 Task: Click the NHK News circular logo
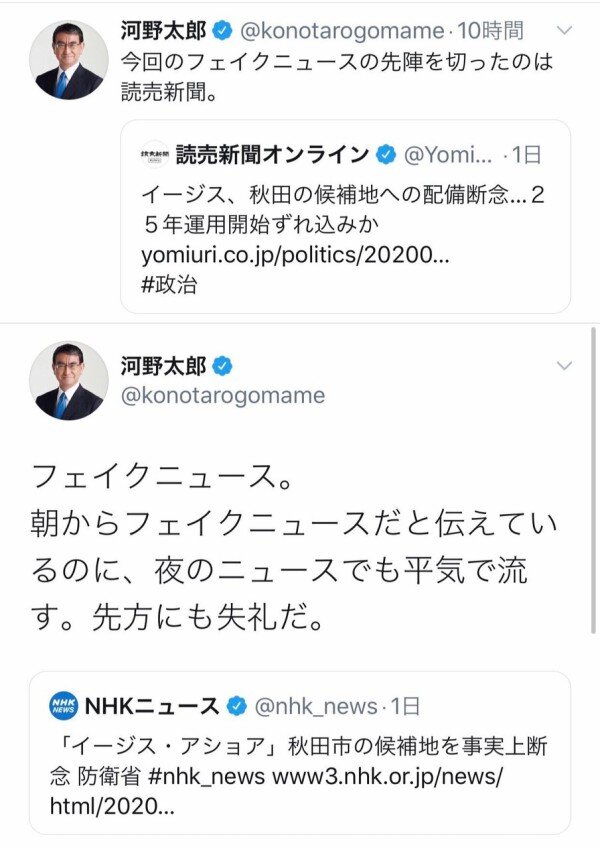click(x=65, y=705)
